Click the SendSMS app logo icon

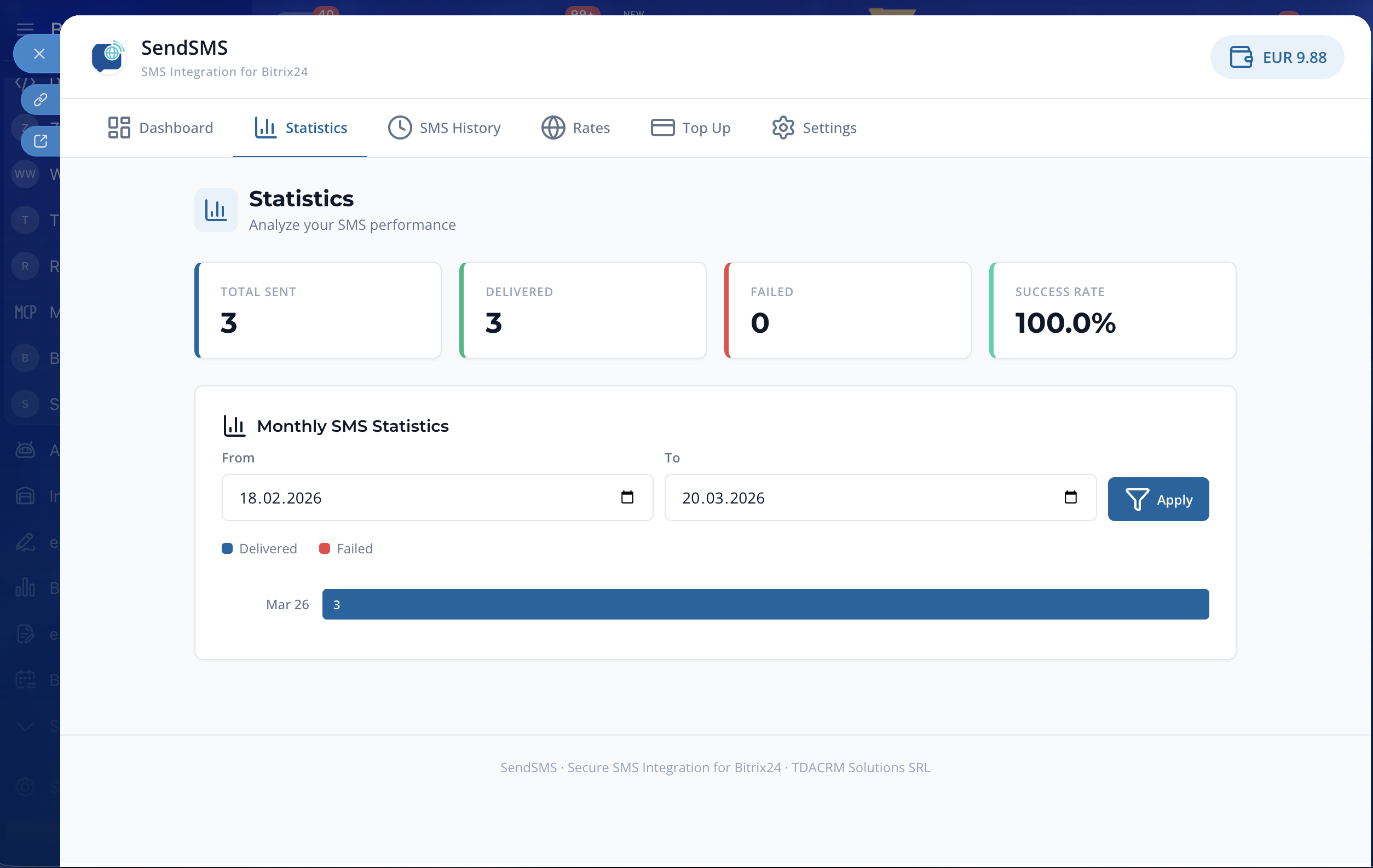coord(108,57)
